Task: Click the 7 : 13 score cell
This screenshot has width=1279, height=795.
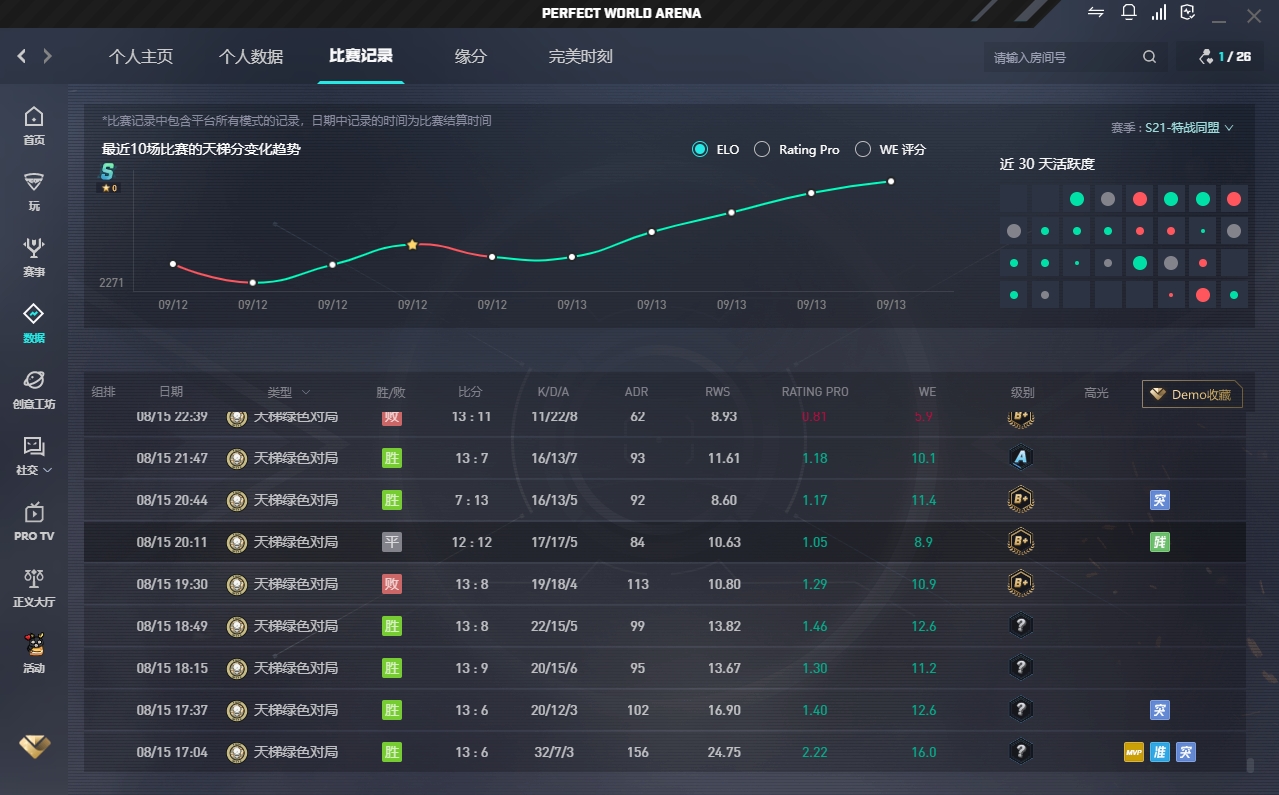Action: click(x=471, y=500)
